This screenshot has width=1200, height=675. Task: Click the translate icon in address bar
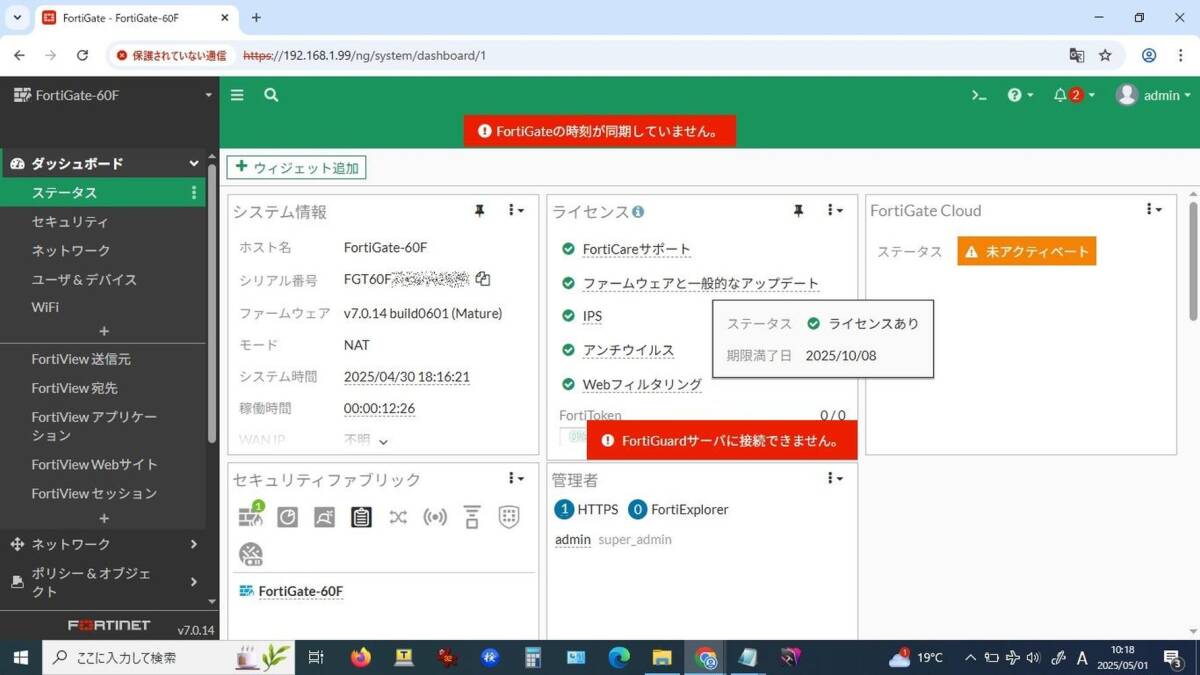pos(1076,55)
